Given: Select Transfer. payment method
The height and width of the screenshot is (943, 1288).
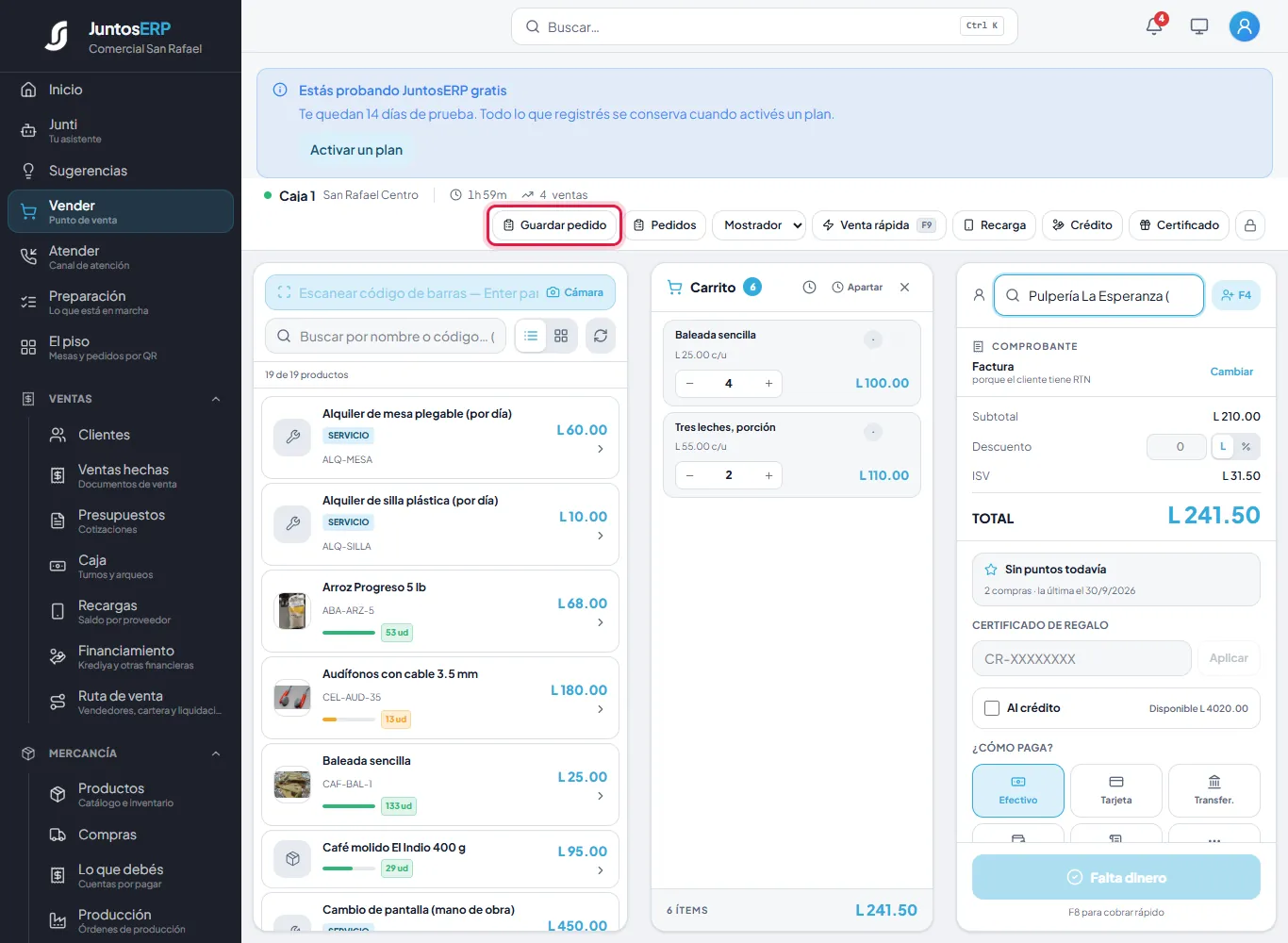Looking at the screenshot, I should pyautogui.click(x=1214, y=790).
